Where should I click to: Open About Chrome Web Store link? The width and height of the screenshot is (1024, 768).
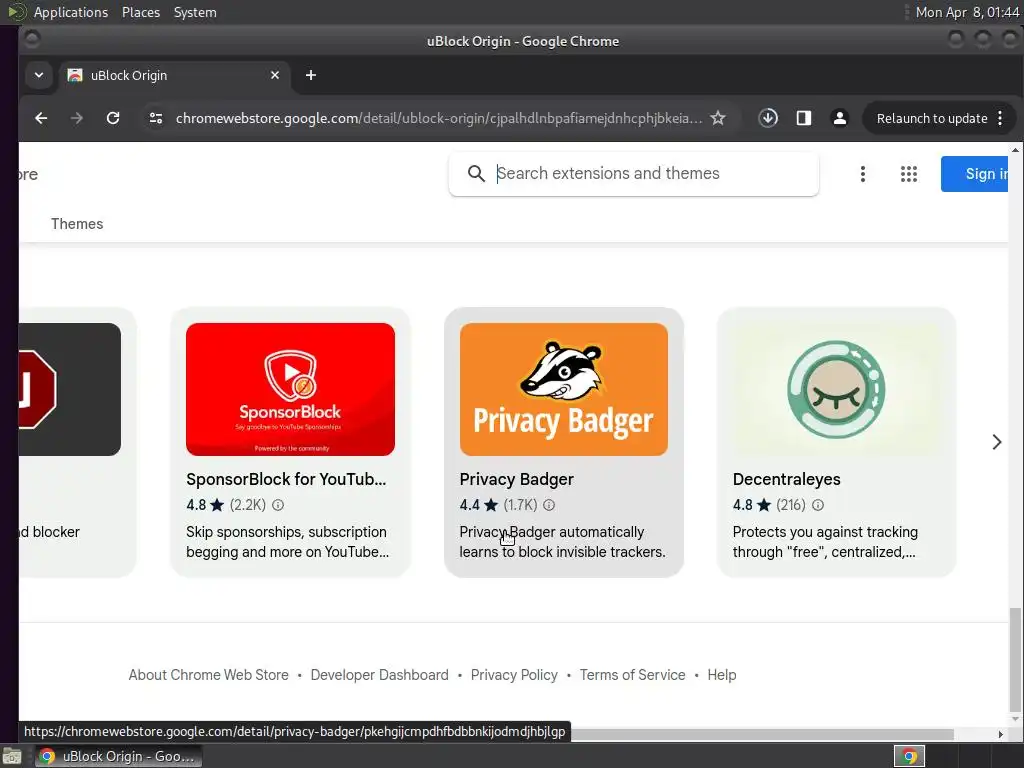coord(208,675)
